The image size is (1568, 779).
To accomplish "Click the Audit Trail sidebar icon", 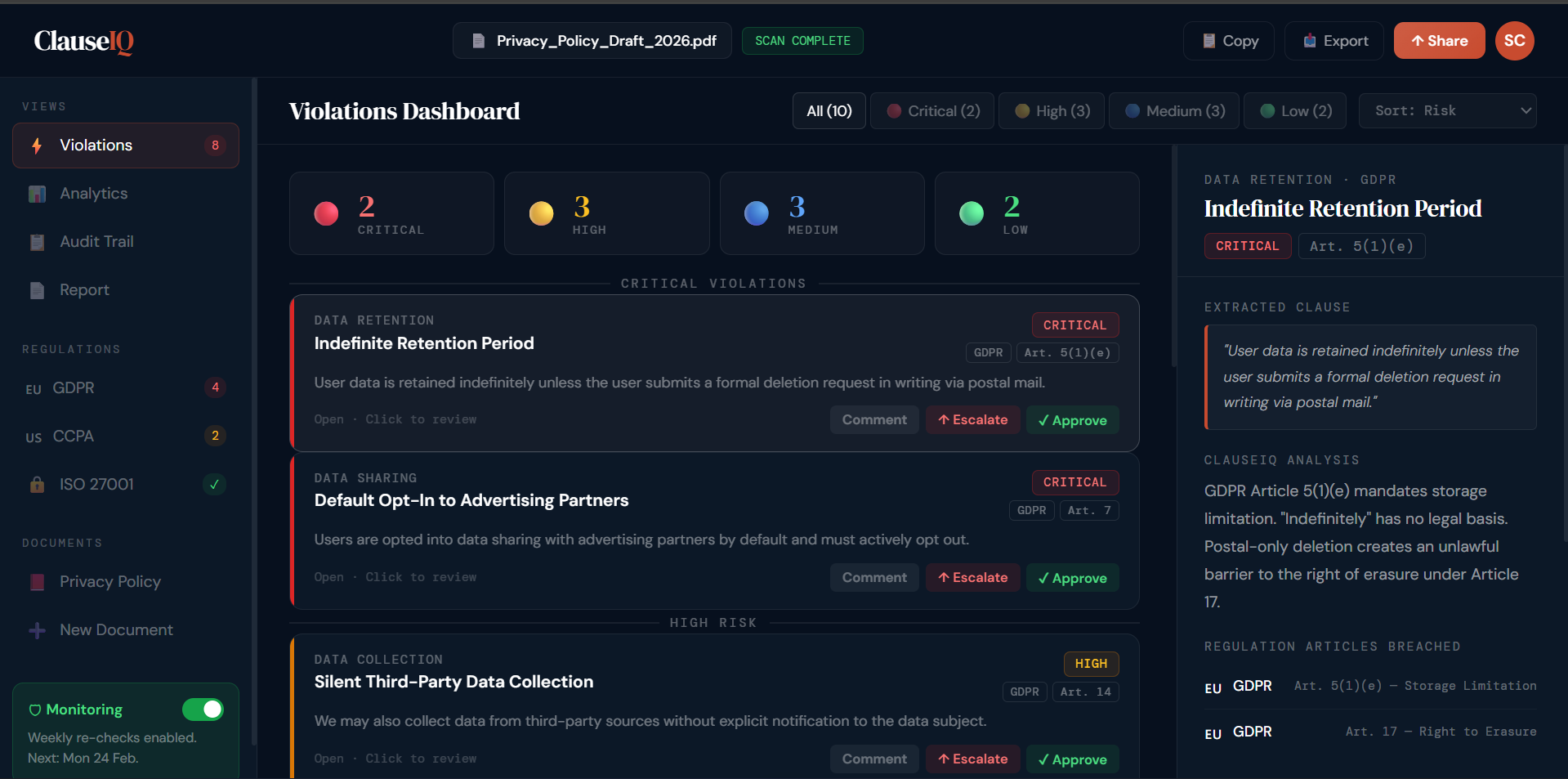I will (37, 242).
